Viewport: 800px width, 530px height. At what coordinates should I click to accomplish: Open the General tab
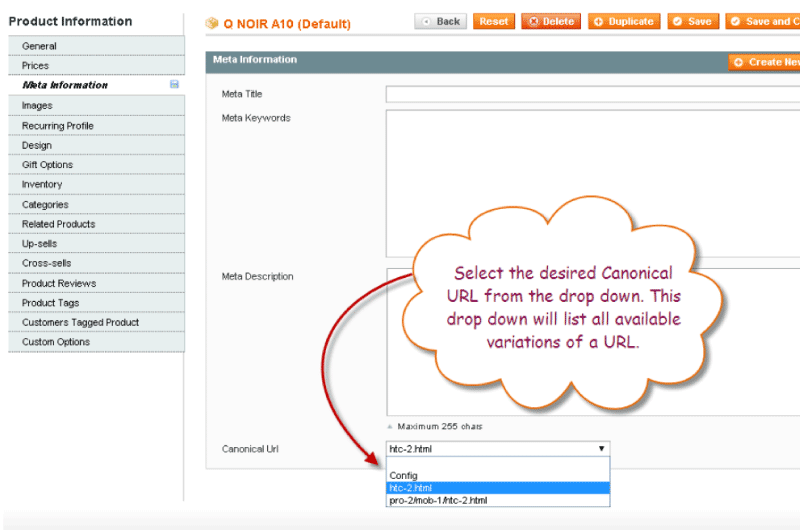pos(96,46)
